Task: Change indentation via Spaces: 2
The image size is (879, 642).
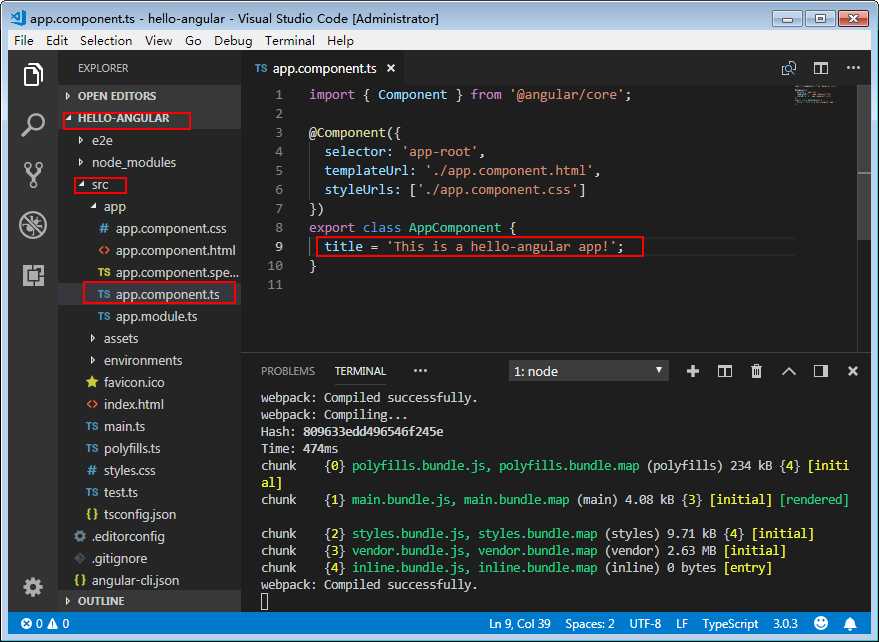Action: (590, 623)
